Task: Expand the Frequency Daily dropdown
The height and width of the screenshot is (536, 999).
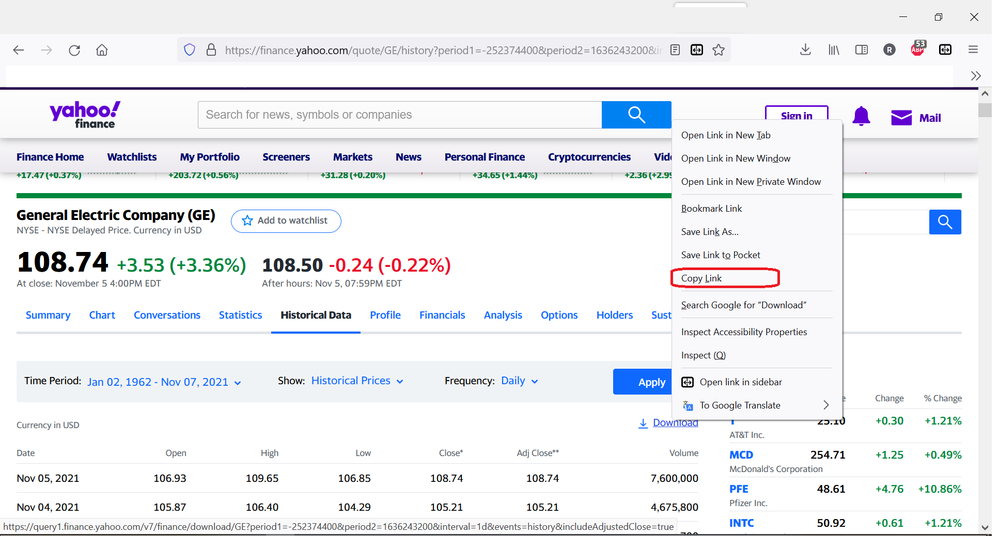Action: coord(519,380)
